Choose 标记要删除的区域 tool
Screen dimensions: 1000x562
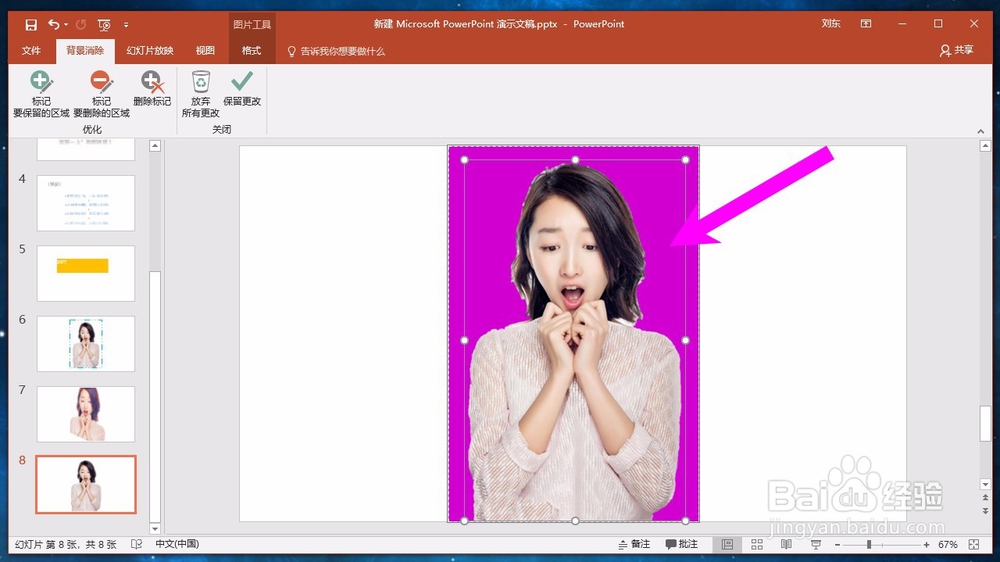(101, 94)
